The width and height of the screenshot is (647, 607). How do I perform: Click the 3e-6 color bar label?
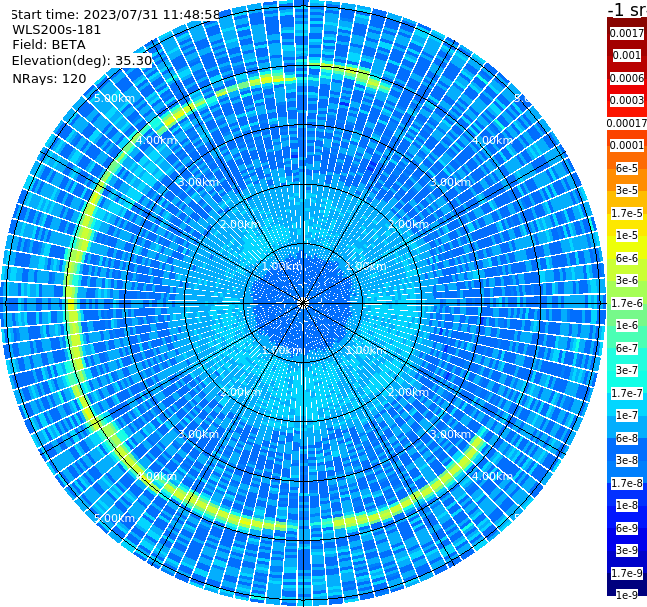click(627, 280)
